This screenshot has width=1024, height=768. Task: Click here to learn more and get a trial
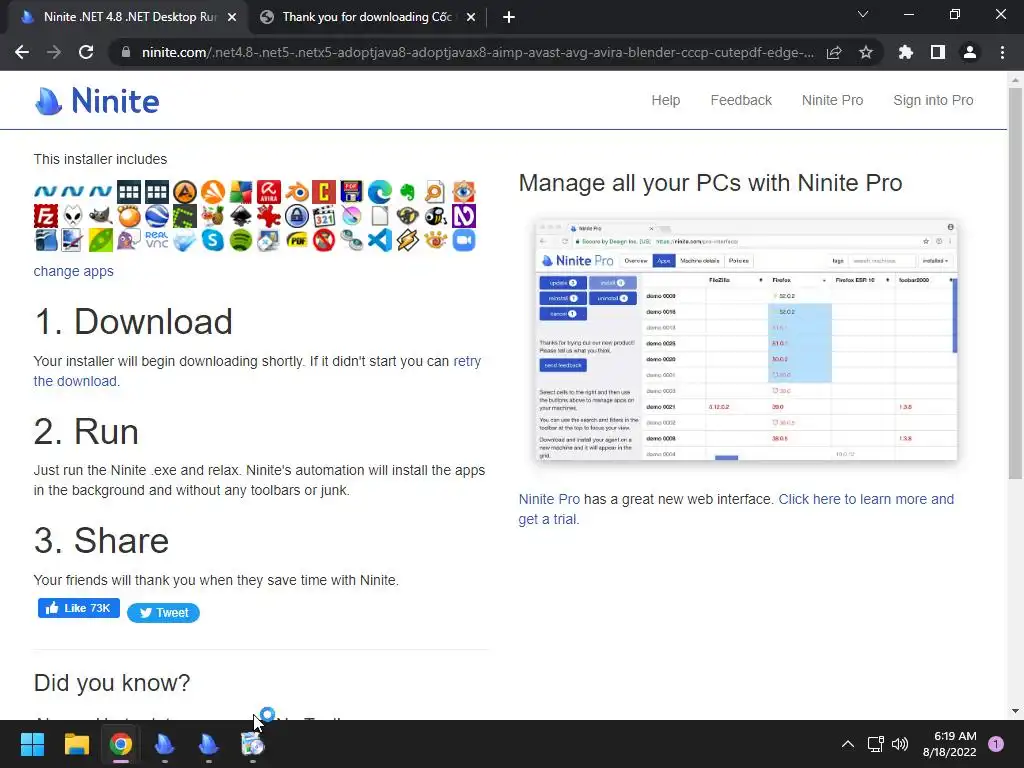[866, 499]
